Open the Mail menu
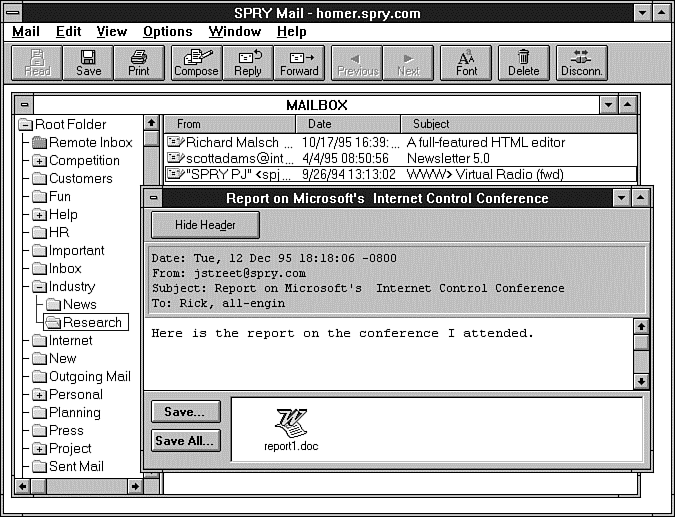 26,31
